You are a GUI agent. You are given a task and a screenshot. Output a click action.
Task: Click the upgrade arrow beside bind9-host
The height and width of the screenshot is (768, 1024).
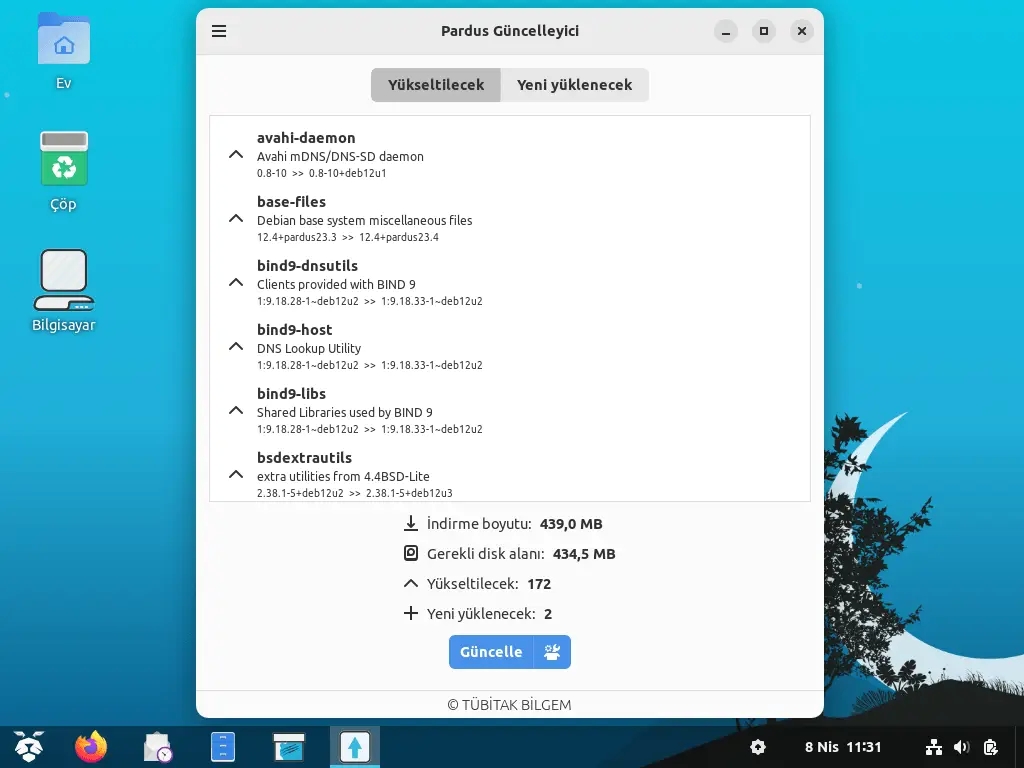[236, 347]
